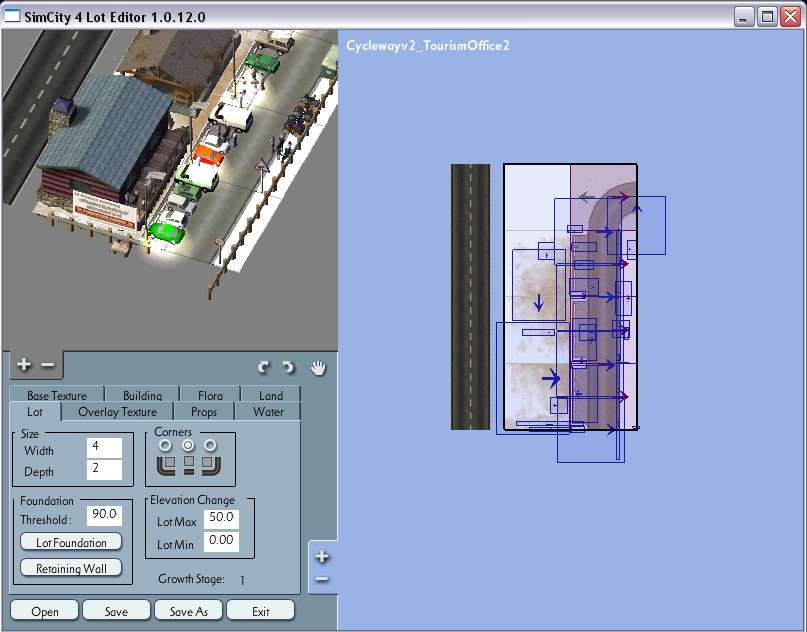
Task: Maximize the Lot Editor window
Action: tap(767, 16)
